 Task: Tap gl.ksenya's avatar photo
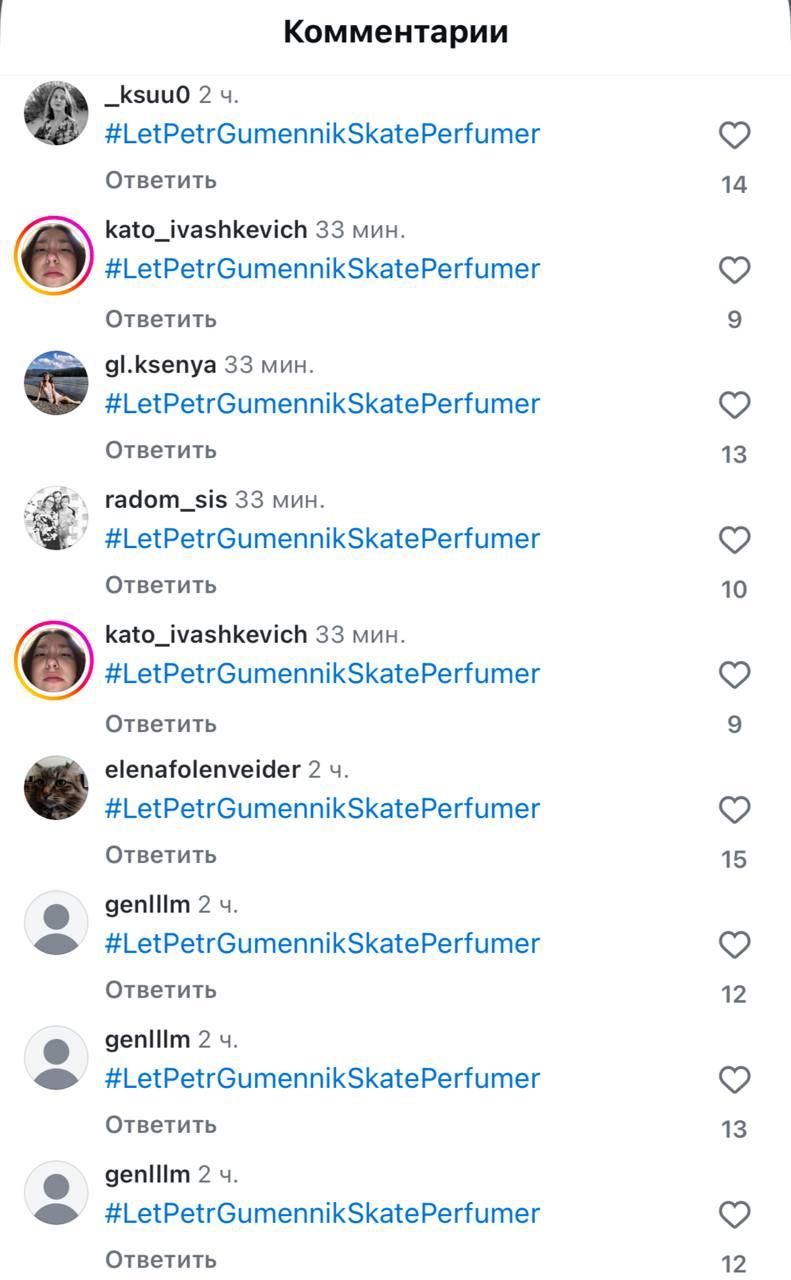[x=56, y=383]
